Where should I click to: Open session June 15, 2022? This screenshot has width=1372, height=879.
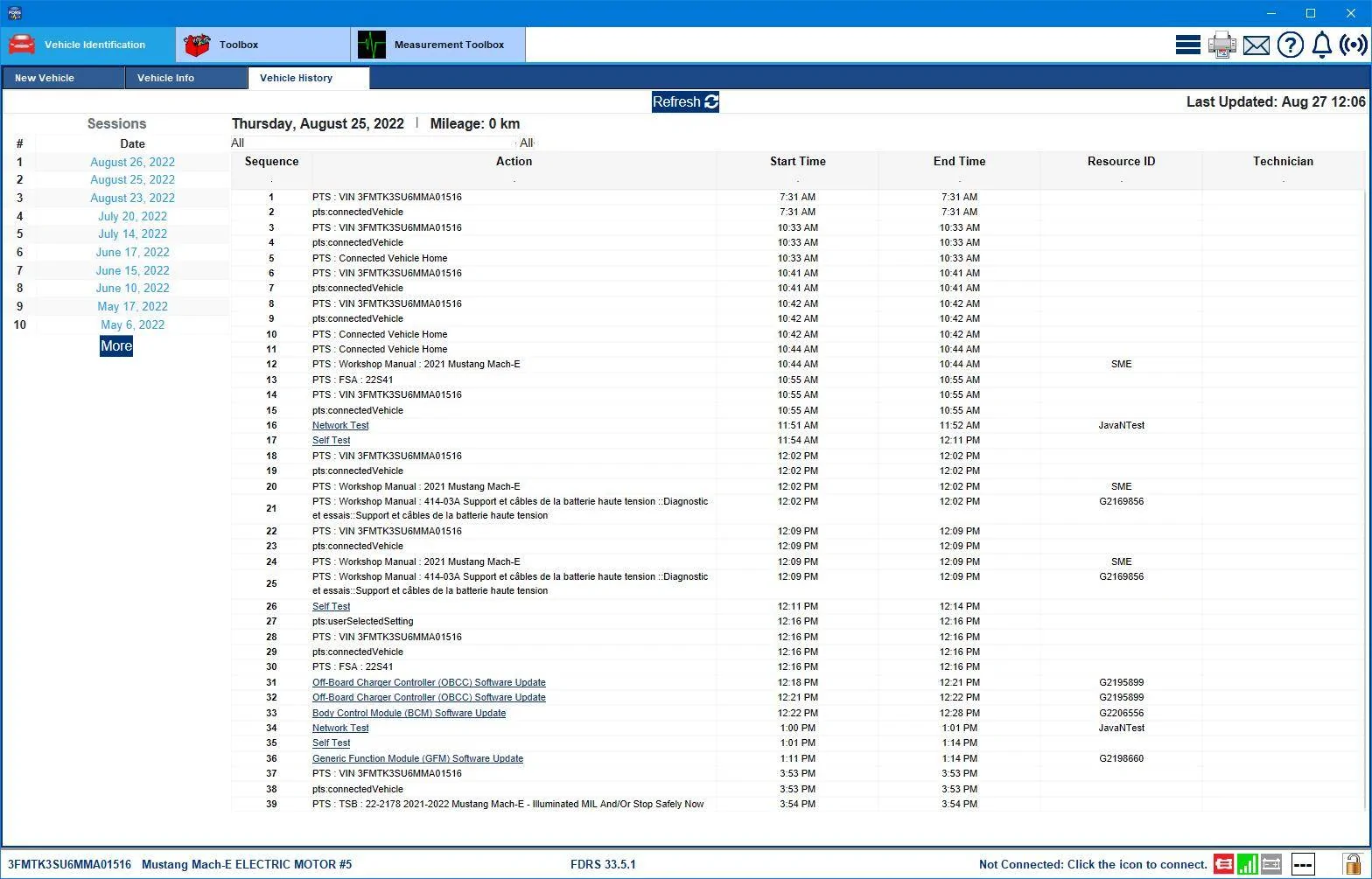click(132, 270)
